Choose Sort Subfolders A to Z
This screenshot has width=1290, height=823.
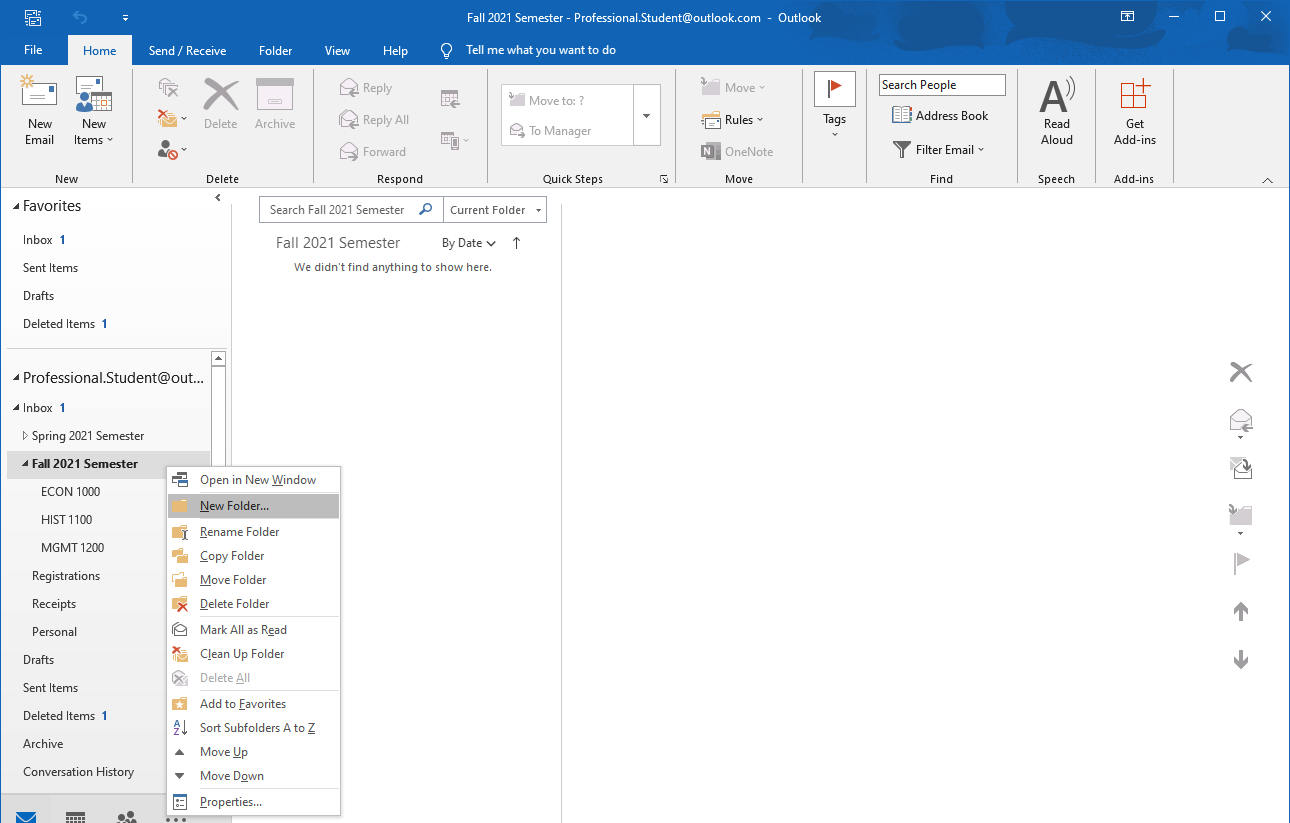254,728
